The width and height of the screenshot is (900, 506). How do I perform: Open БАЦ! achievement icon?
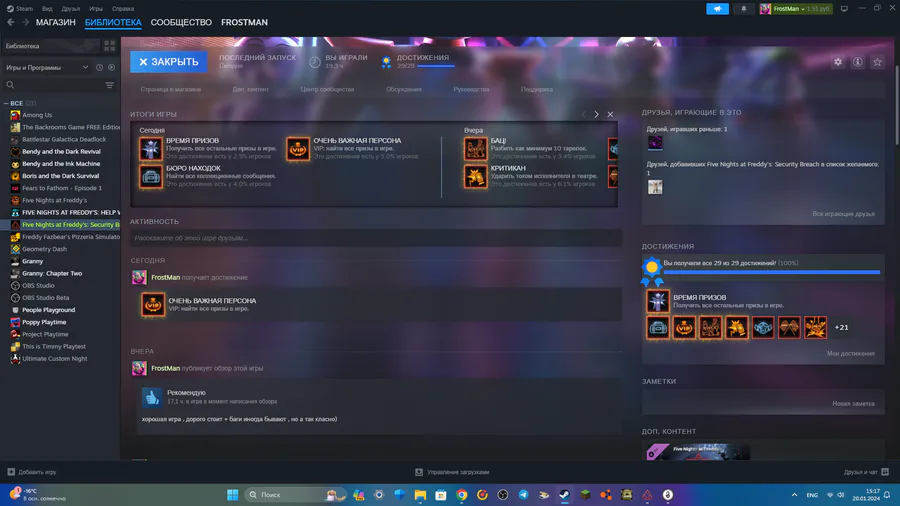475,149
